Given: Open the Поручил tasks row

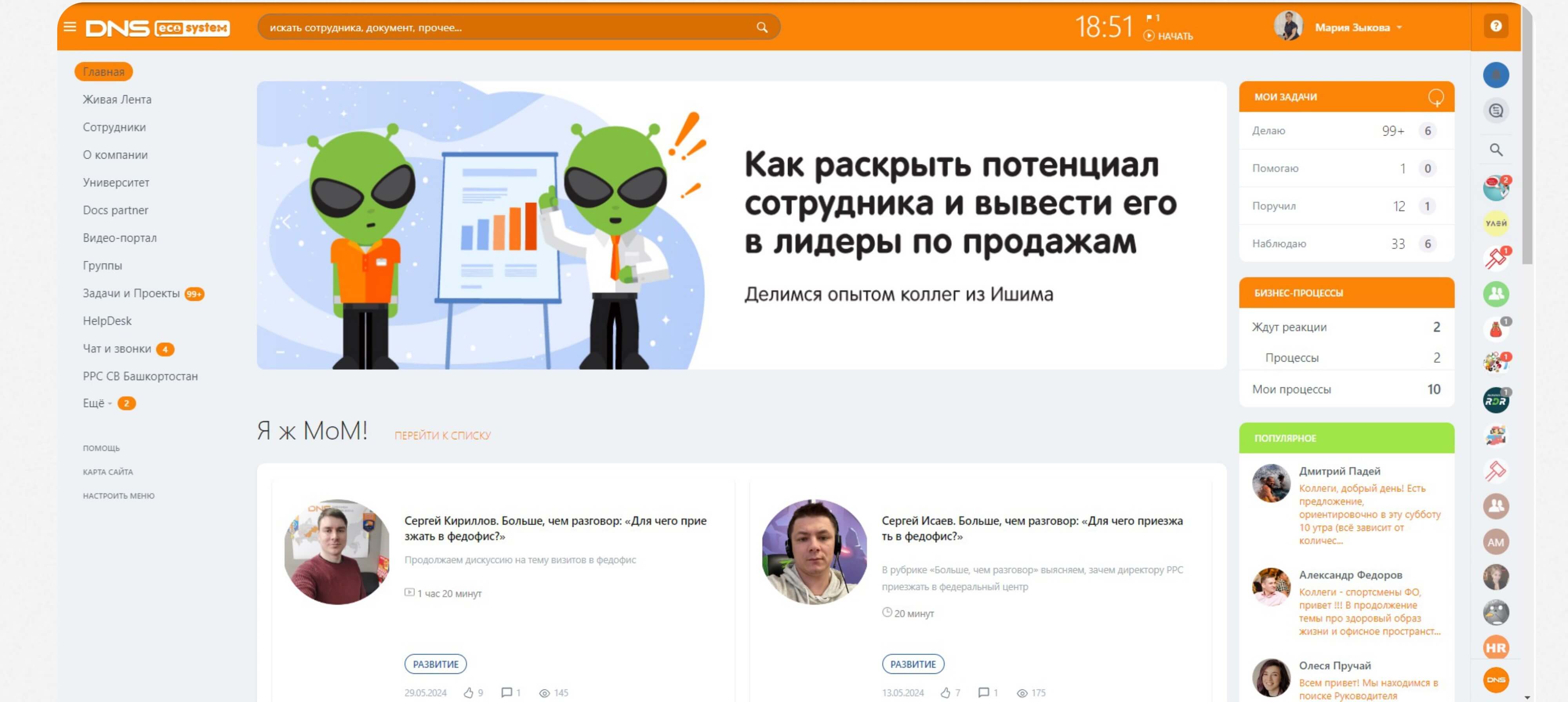Looking at the screenshot, I should pyautogui.click(x=1346, y=206).
